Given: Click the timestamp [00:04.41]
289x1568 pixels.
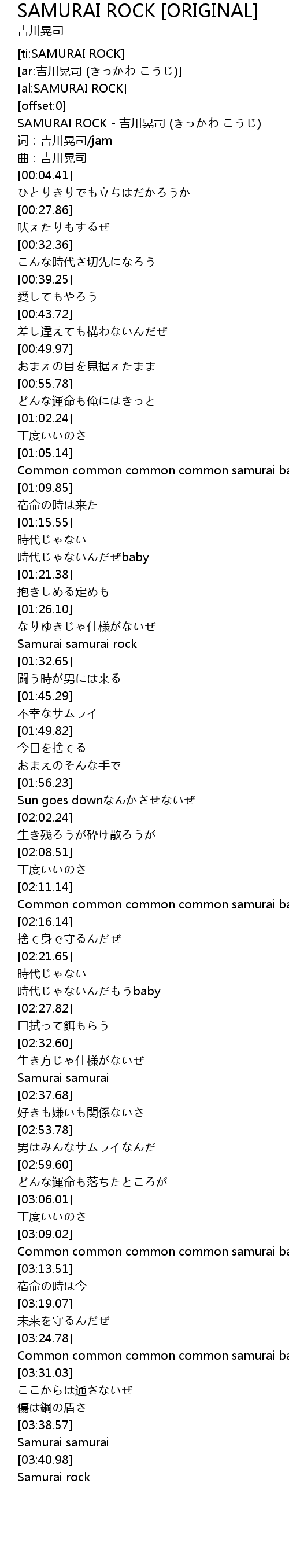Looking at the screenshot, I should point(45,175).
